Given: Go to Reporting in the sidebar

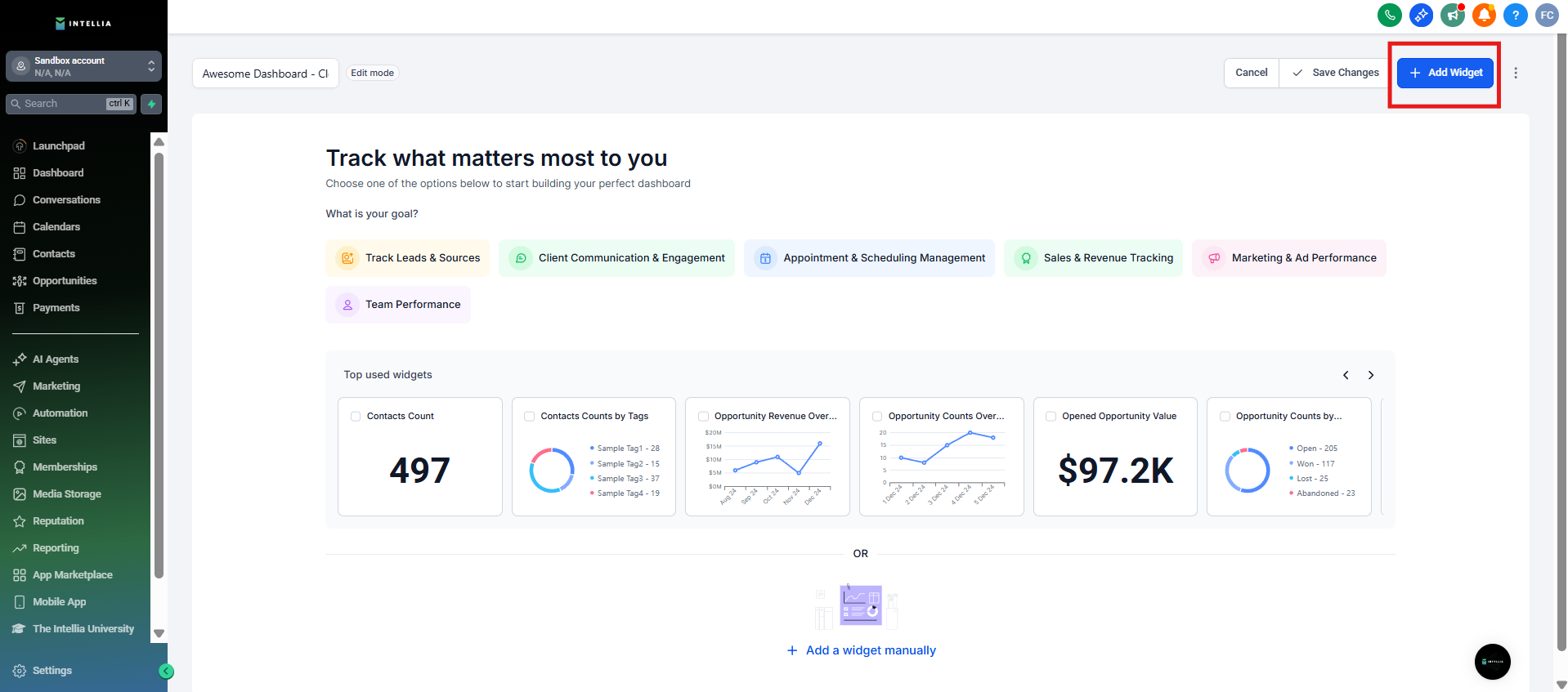Looking at the screenshot, I should pyautogui.click(x=56, y=548).
